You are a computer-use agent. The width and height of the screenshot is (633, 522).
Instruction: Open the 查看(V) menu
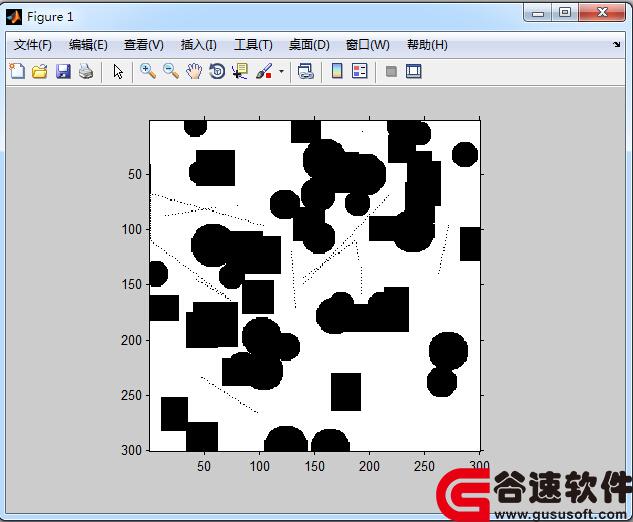point(144,44)
